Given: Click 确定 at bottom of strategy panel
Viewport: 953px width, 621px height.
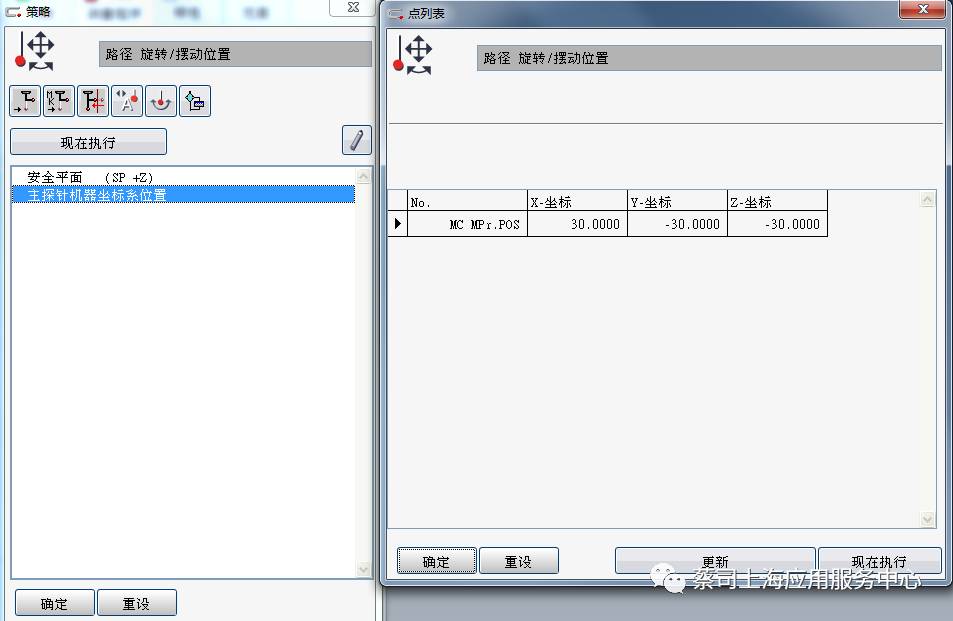Looking at the screenshot, I should click(x=55, y=603).
